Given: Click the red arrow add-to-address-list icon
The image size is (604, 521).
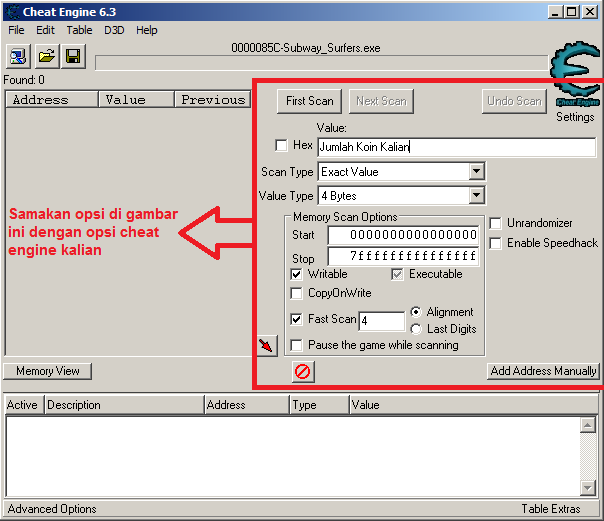Looking at the screenshot, I should coord(267,345).
